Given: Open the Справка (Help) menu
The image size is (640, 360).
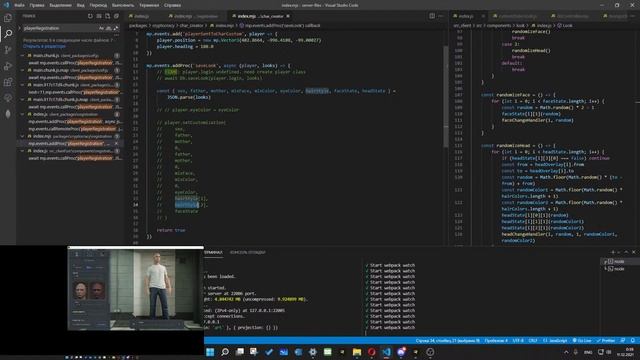Looking at the screenshot, I should [173, 5].
